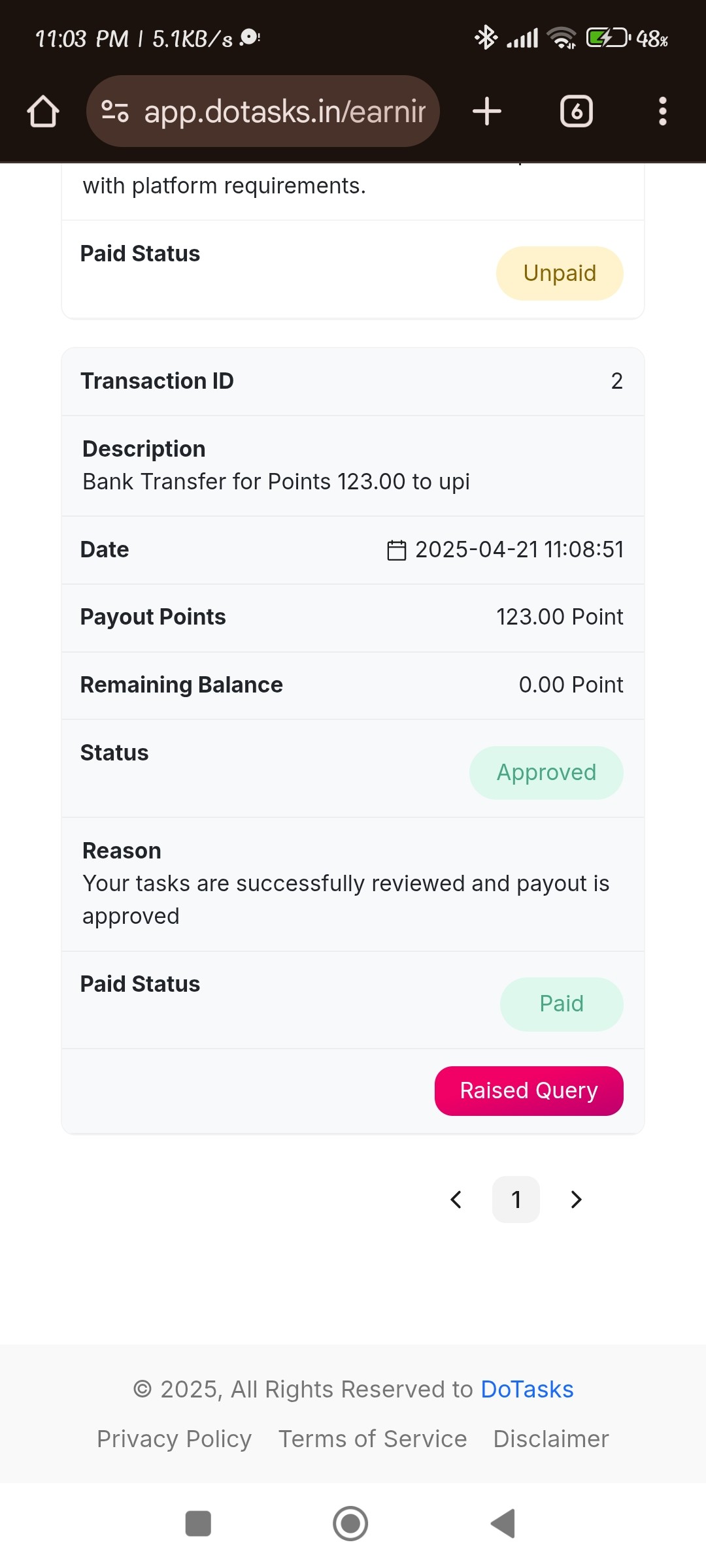Open the browser three-dot menu
The image size is (706, 1568).
coord(663,111)
